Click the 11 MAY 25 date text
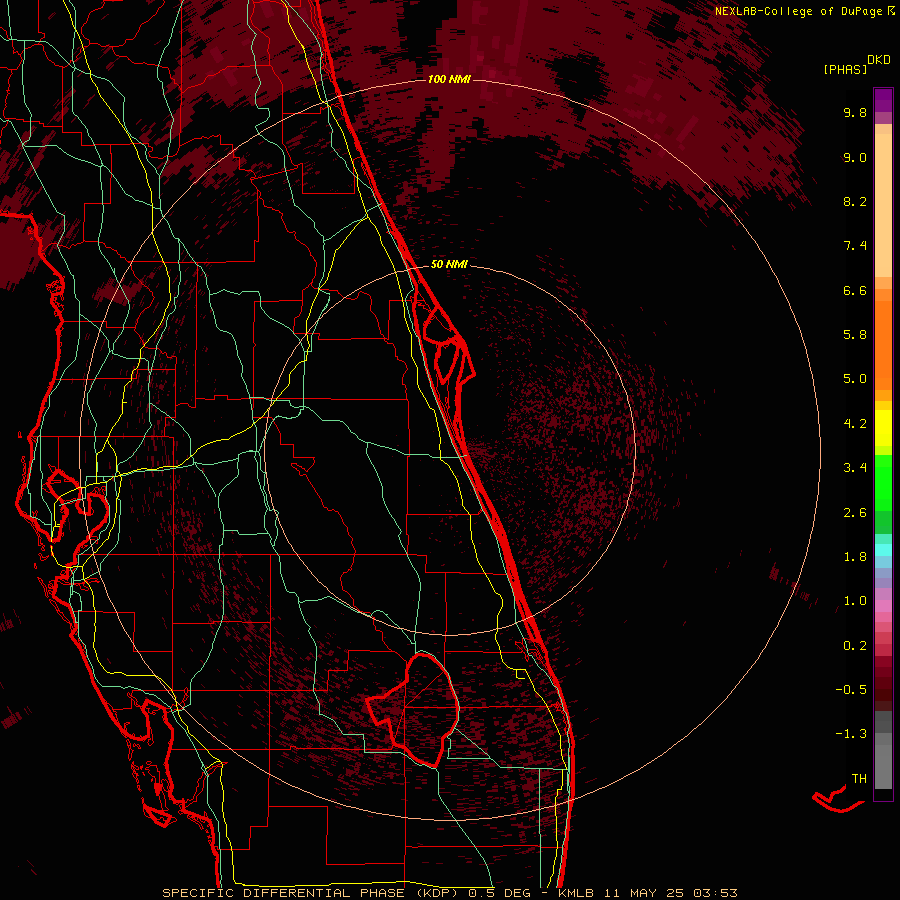 pos(643,893)
